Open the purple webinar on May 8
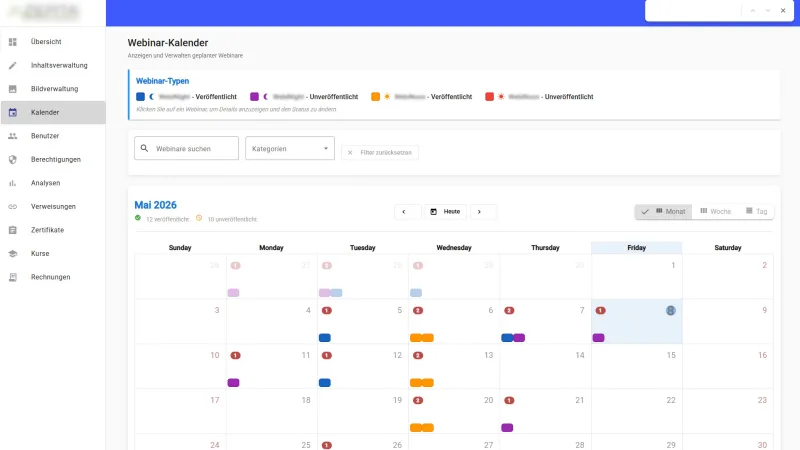Screen dimensions: 800x450 [x=598, y=338]
